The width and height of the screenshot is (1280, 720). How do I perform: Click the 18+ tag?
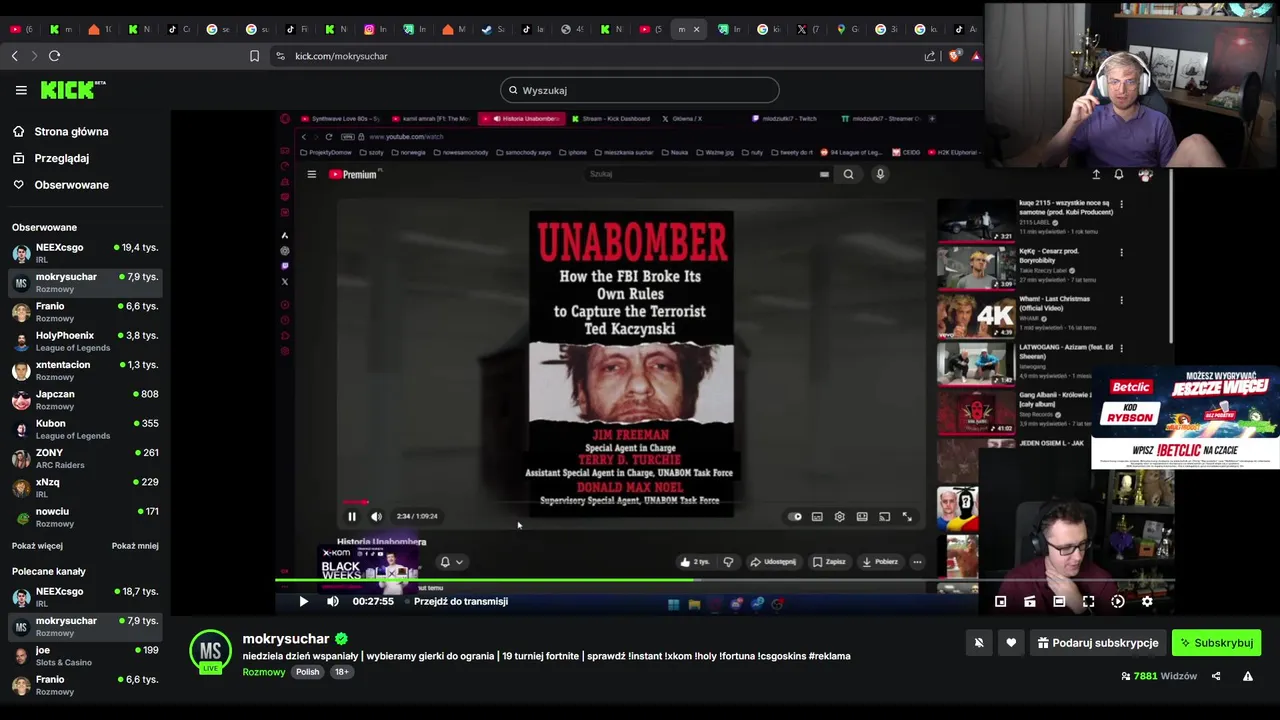pos(341,672)
